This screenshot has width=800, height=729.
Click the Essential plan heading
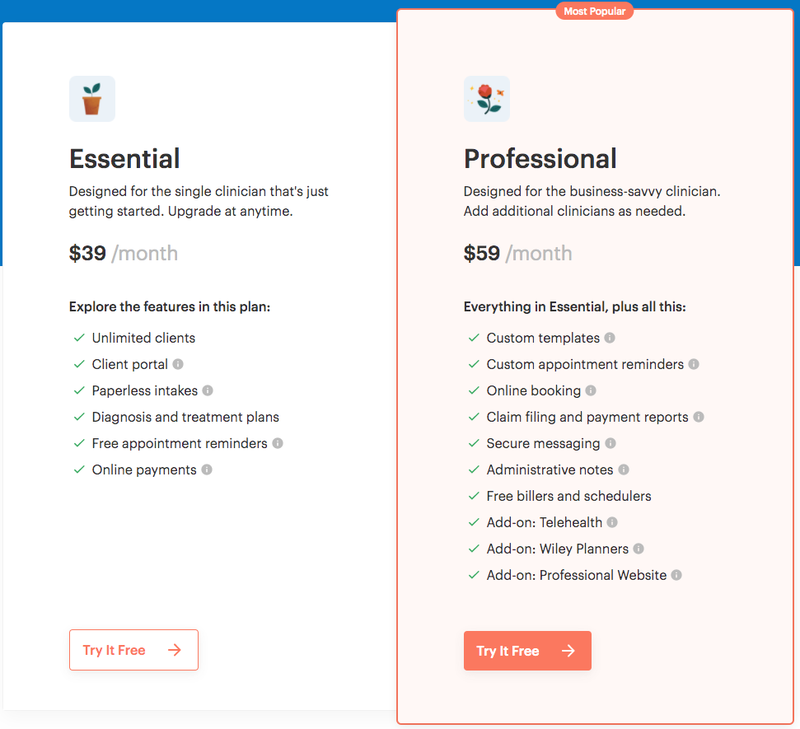(124, 159)
